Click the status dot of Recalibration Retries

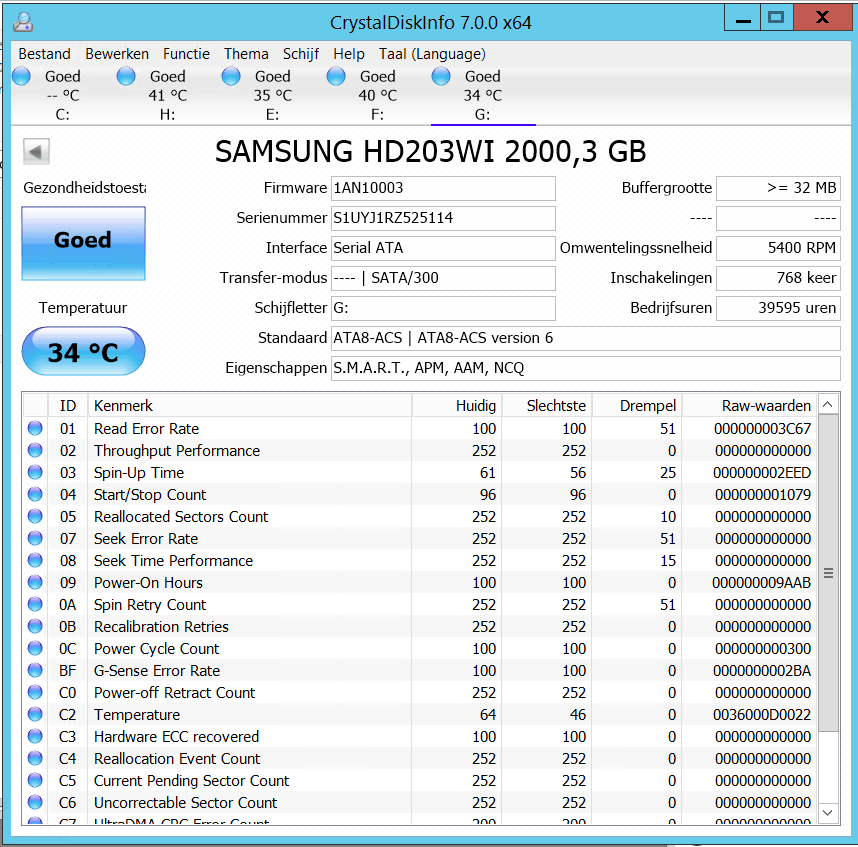[x=35, y=626]
